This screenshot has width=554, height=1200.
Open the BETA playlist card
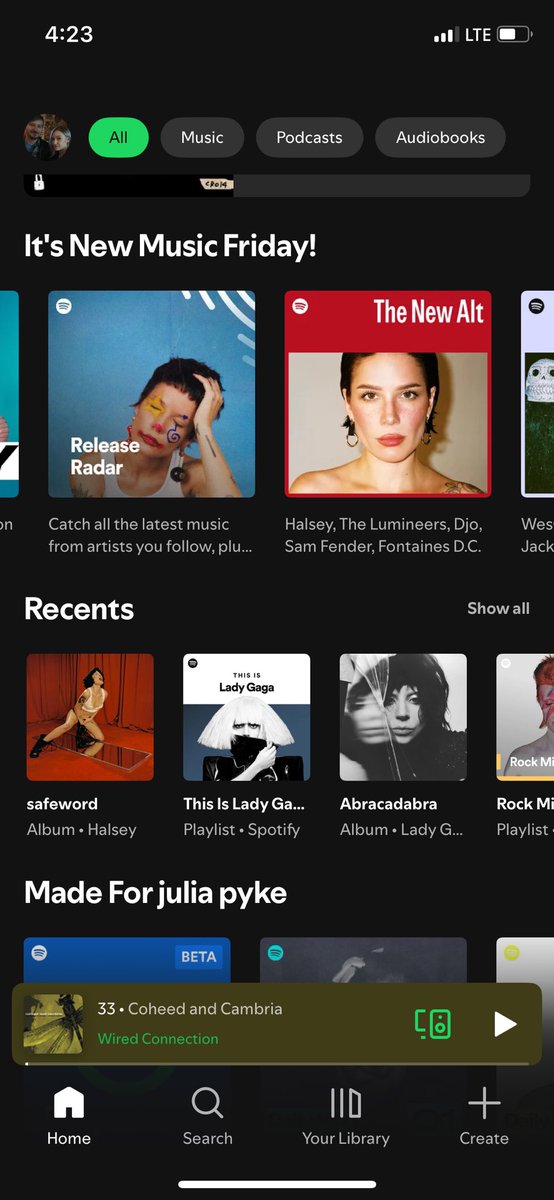[127, 960]
